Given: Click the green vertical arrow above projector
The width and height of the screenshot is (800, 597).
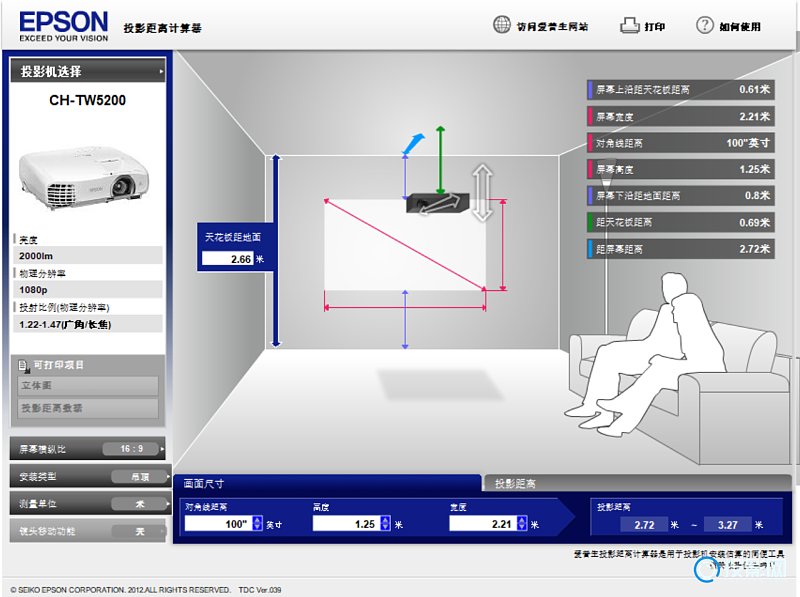Looking at the screenshot, I should (439, 160).
